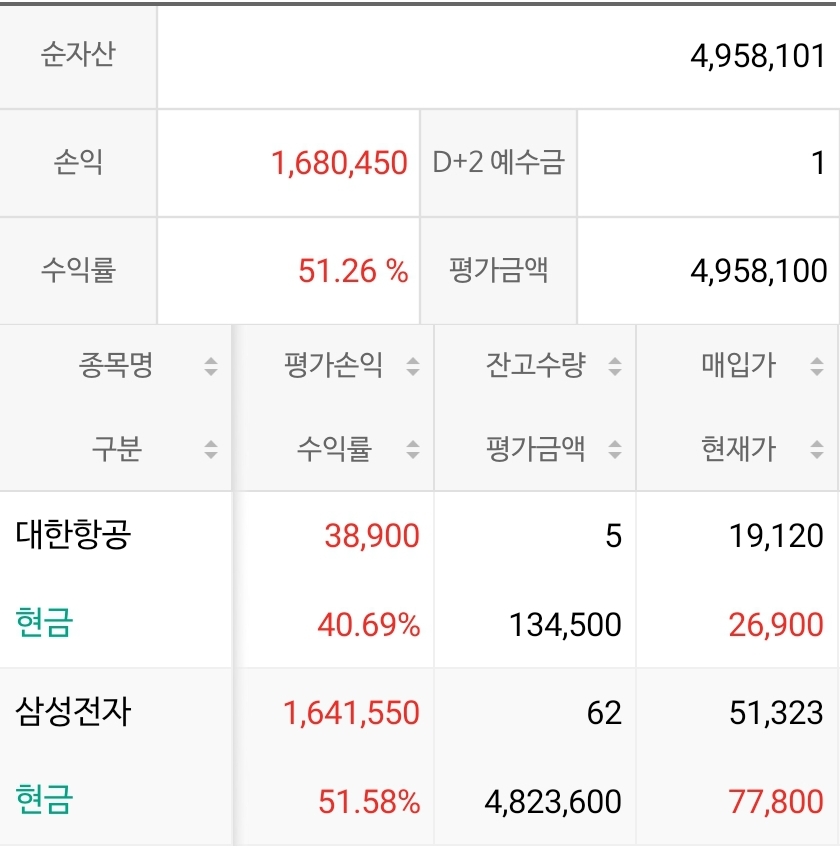Click the D+2 예수금 label
The height and width of the screenshot is (848, 840).
coord(498,163)
